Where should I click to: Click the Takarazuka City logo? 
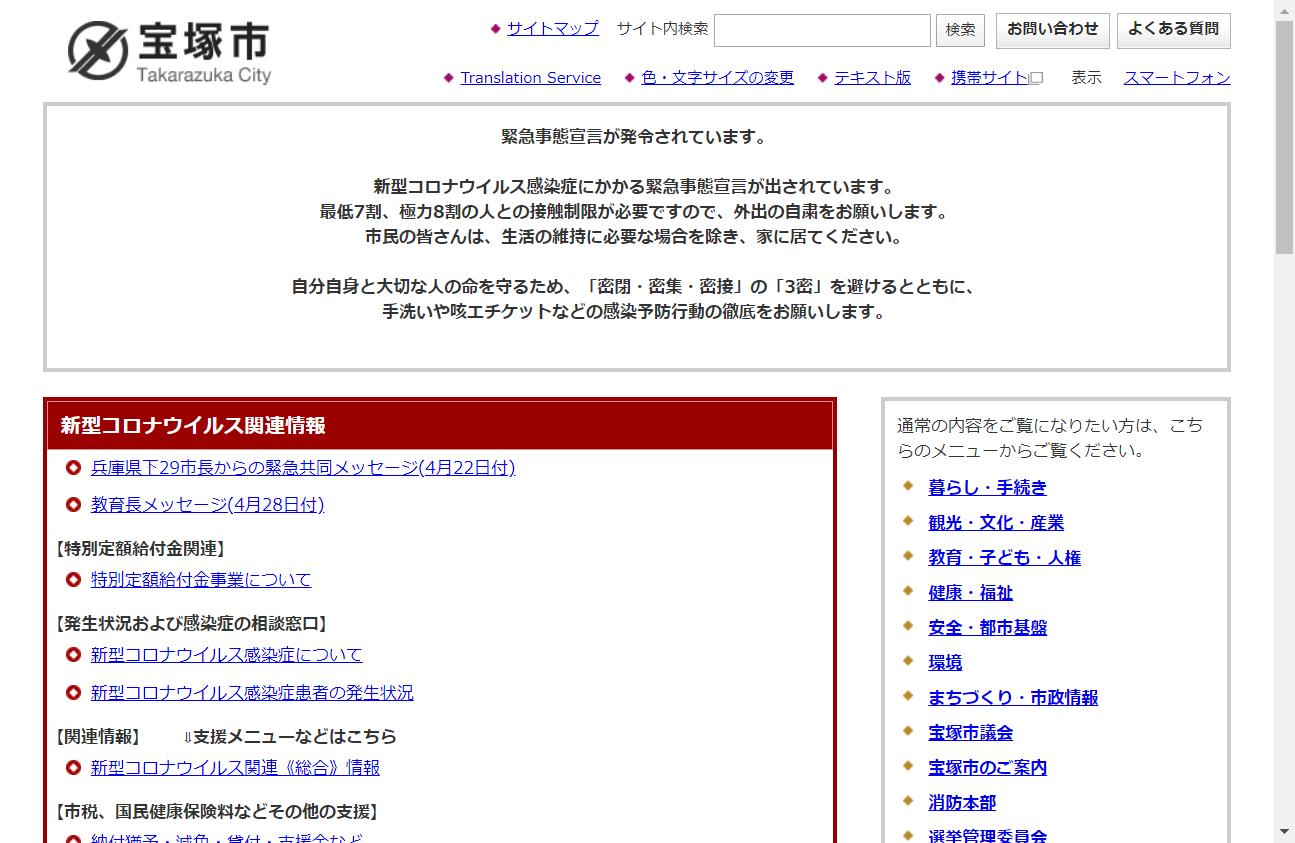click(x=170, y=51)
